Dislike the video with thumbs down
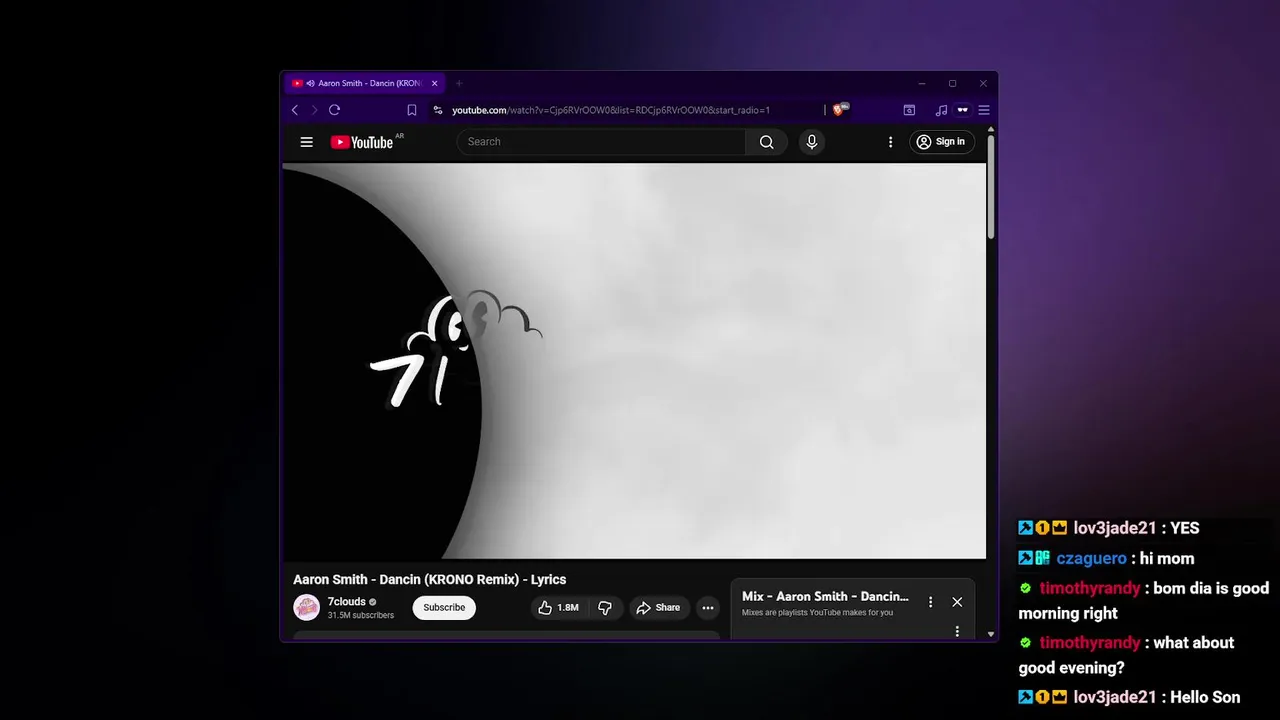This screenshot has width=1280, height=720. (605, 608)
